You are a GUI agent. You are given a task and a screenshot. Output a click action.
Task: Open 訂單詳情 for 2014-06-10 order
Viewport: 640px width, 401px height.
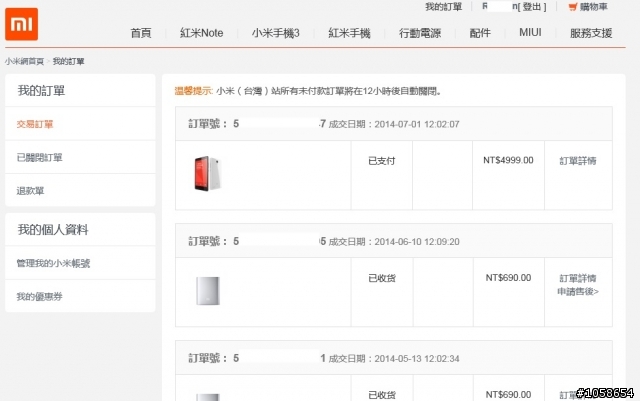point(578,278)
